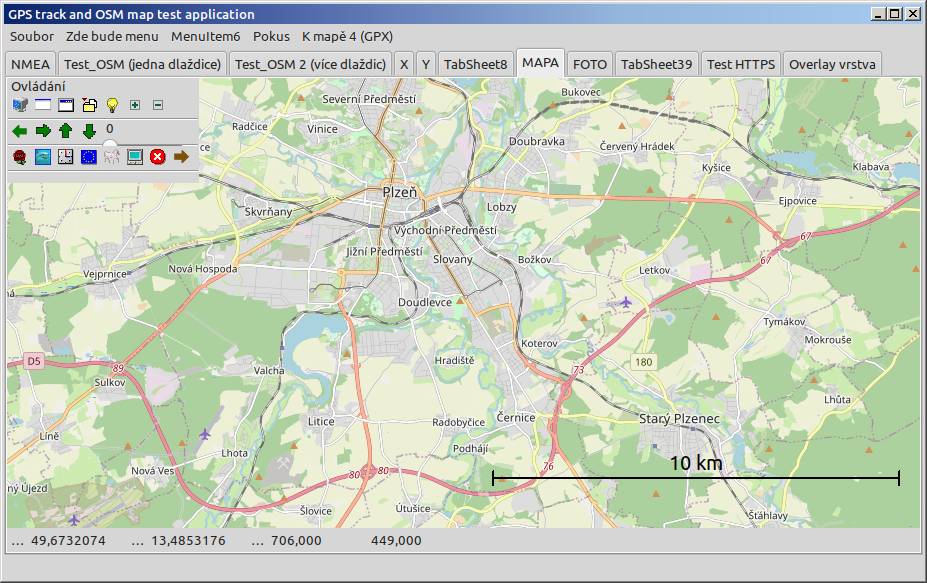The image size is (927, 583).
Task: Click the plain white window icon
Action: [43, 105]
